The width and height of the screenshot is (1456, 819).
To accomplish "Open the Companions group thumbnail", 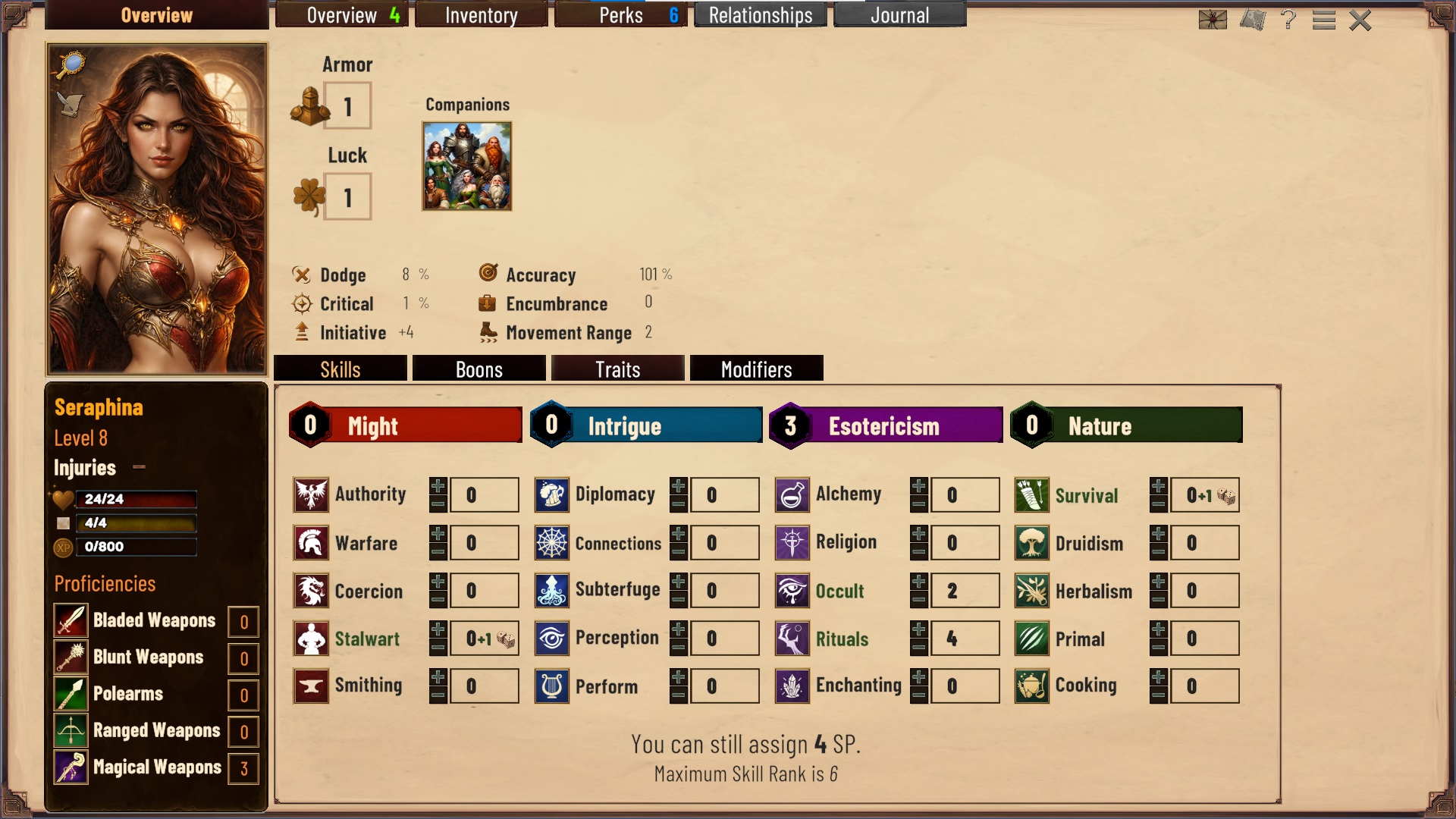I will [x=467, y=166].
